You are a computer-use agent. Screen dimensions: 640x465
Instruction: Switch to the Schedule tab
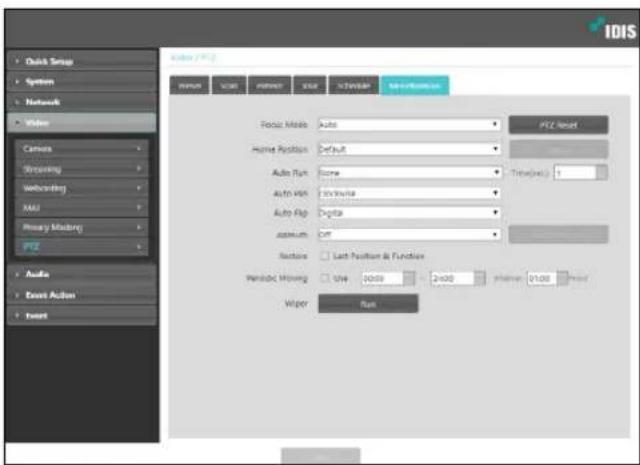click(x=353, y=86)
